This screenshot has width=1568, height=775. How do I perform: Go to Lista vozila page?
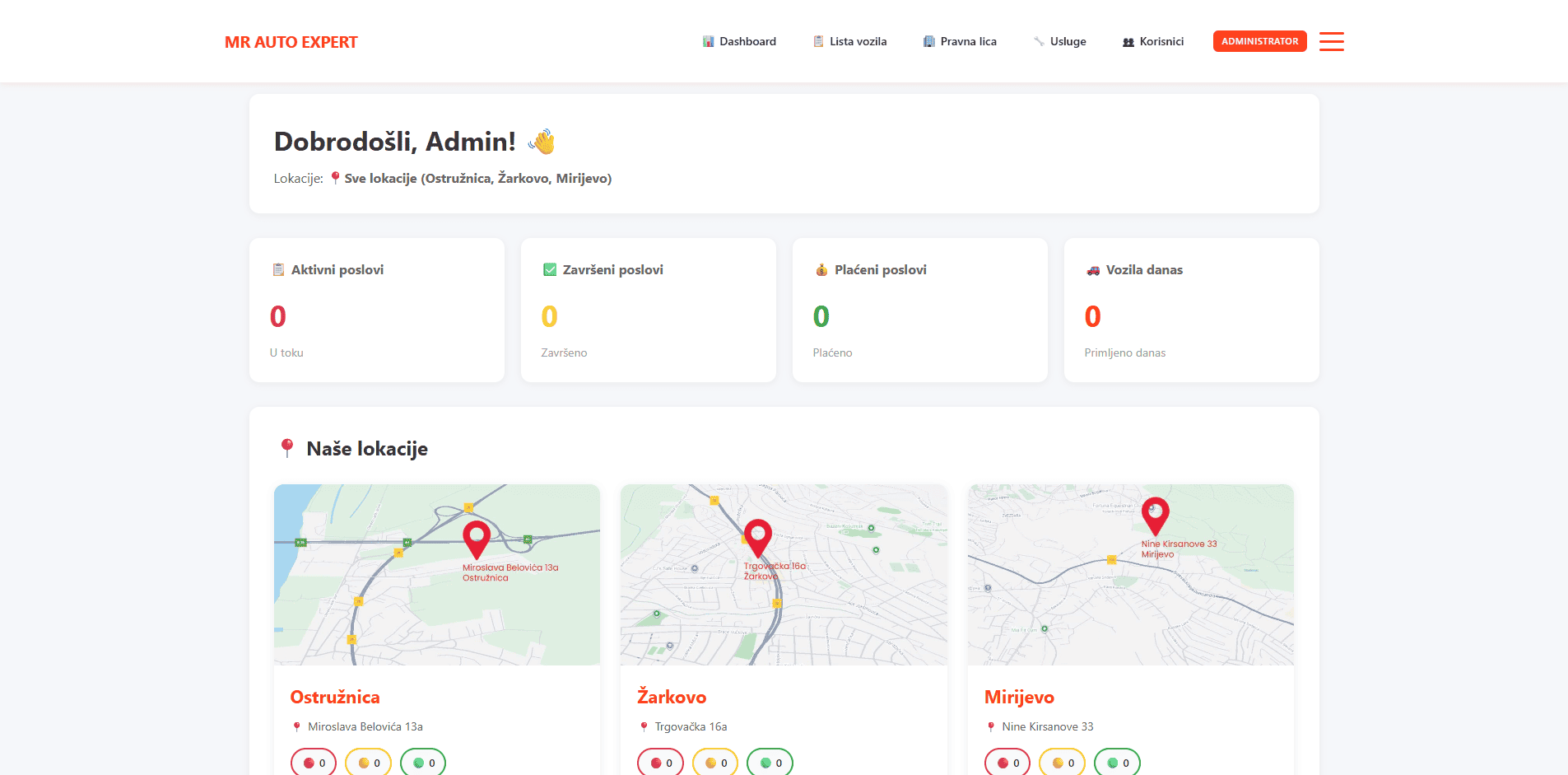tap(849, 41)
